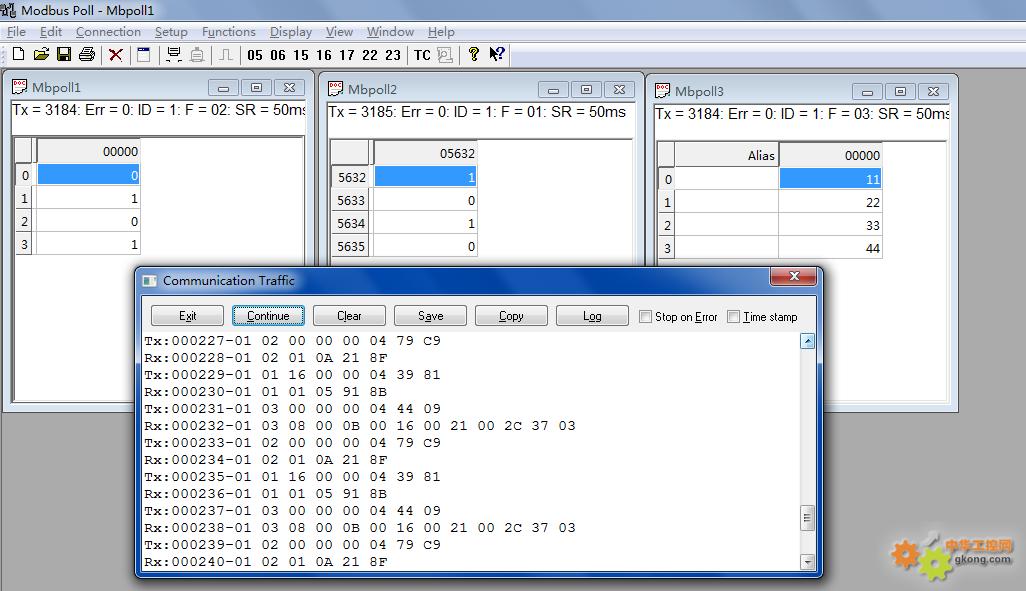Click row header 5634 in Mbpoll2

[x=351, y=223]
